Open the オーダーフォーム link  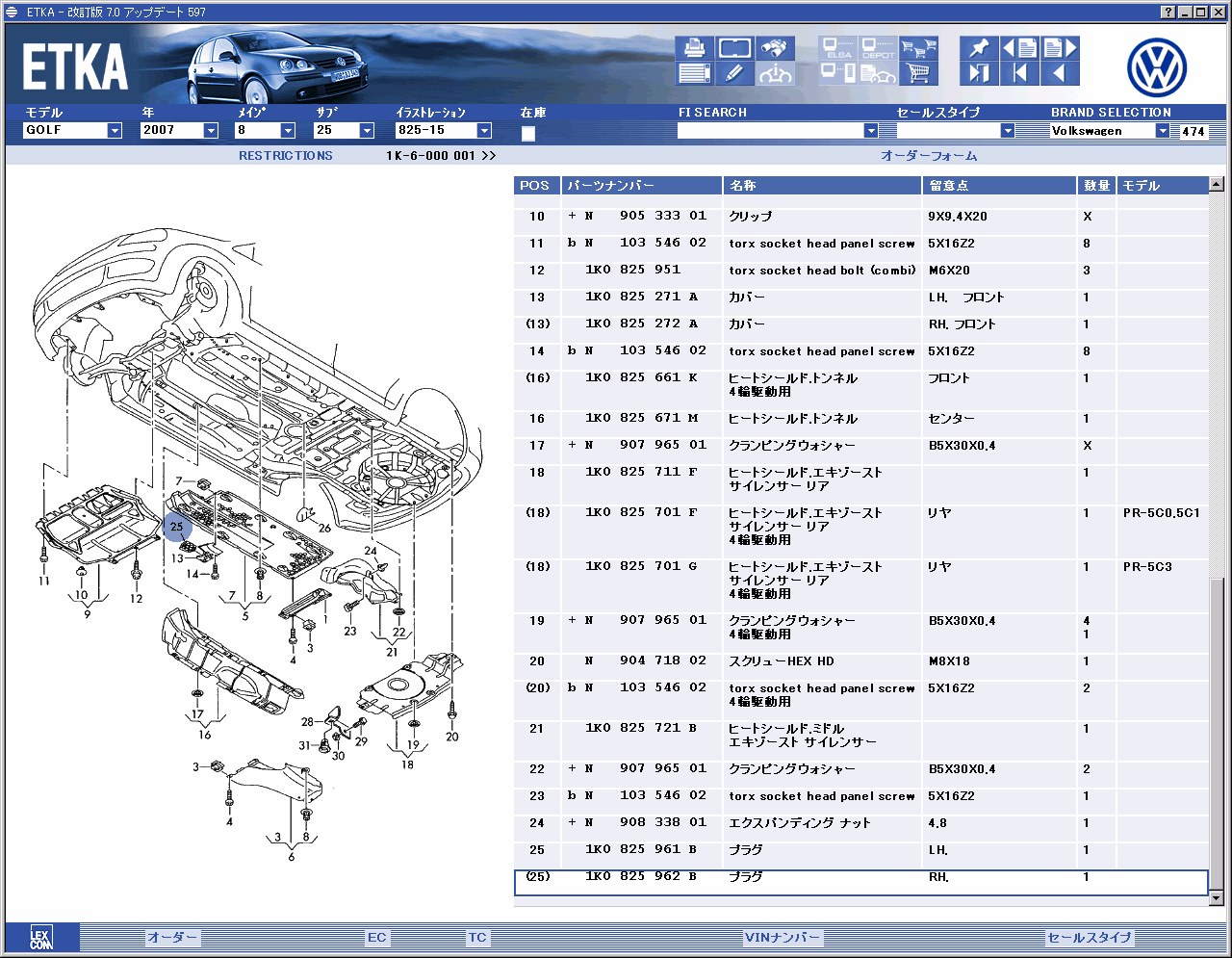tap(929, 156)
